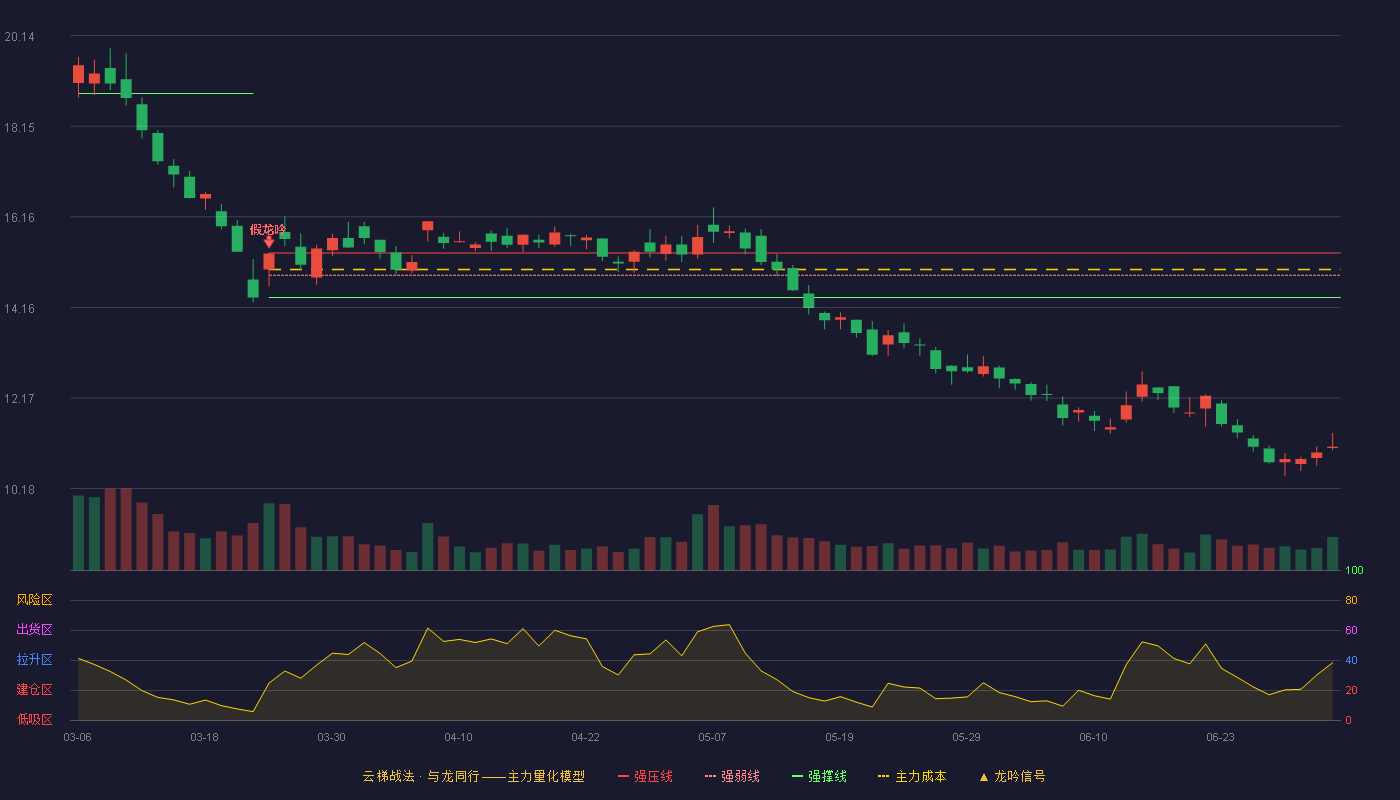Click the 03-06 date label
Screen dimensions: 1400x800
click(x=77, y=737)
